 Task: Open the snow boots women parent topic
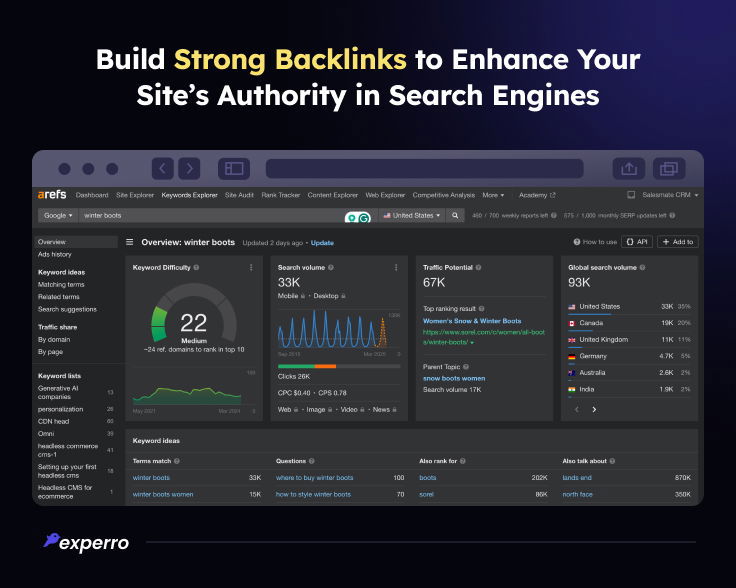tap(454, 378)
